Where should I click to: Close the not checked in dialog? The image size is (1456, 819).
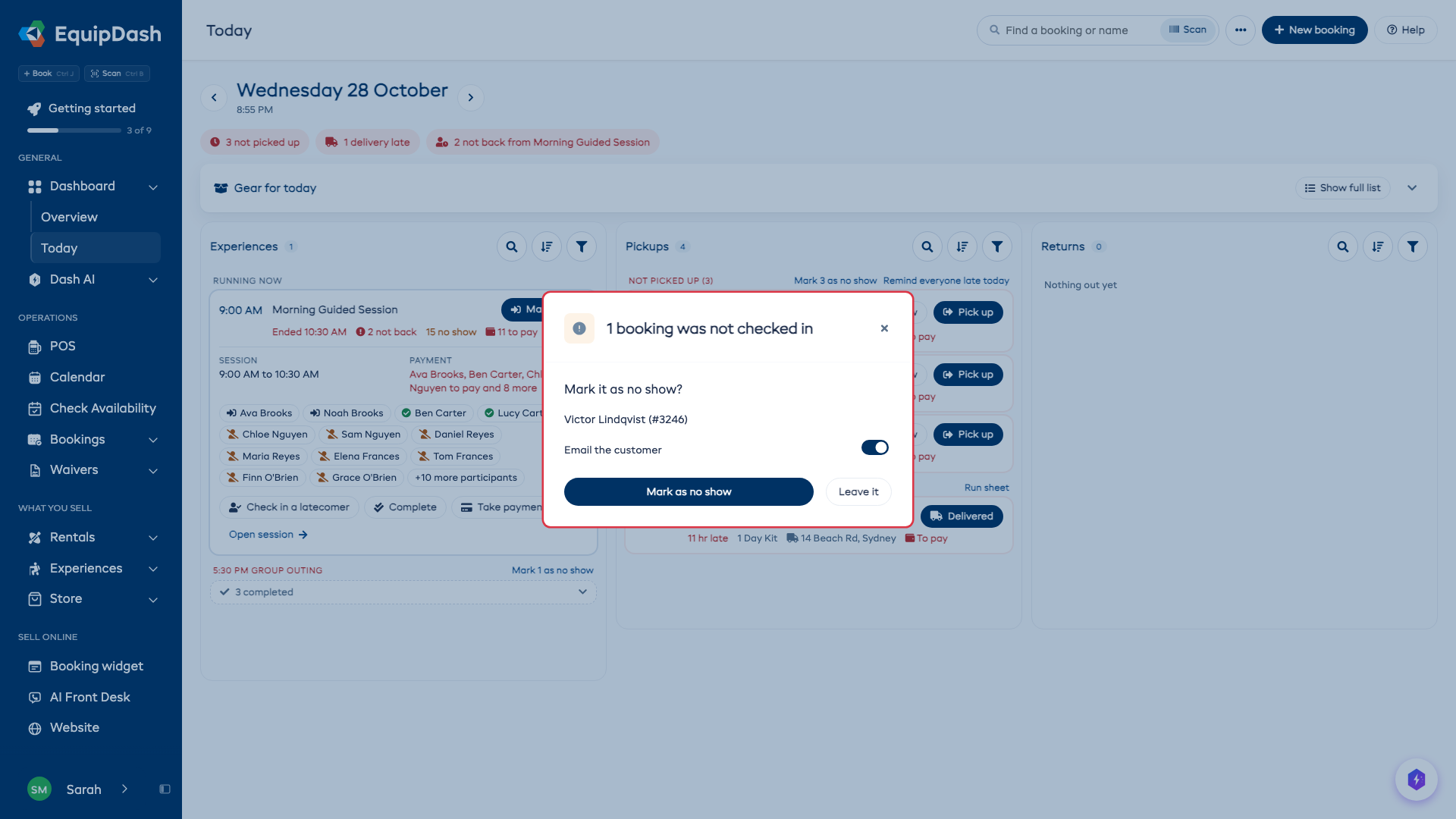point(884,328)
